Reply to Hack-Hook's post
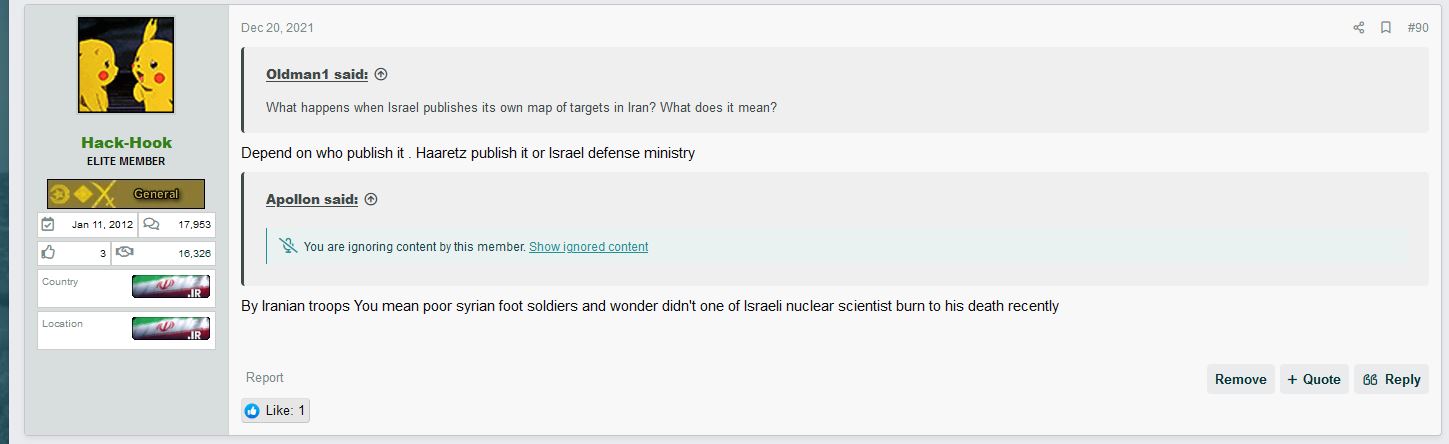The image size is (1449, 444). (x=1391, y=379)
